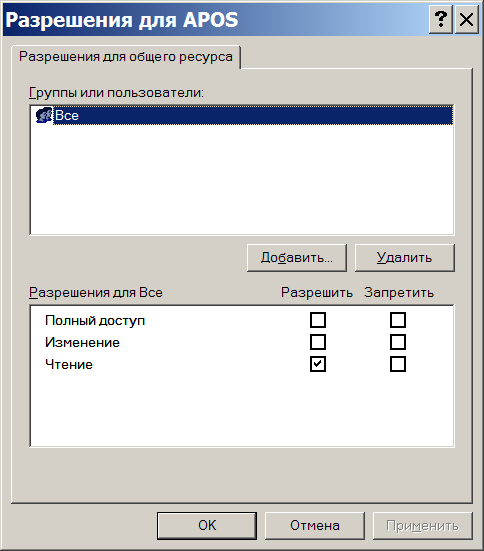Open the Добавить... dialog
484x551 pixels.
tap(297, 258)
